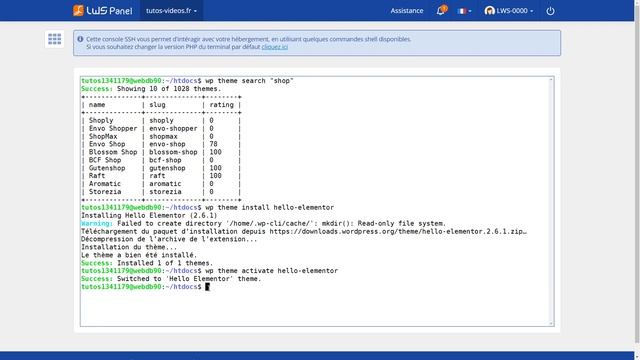
Task: Click the 'gutenshop' slug
Action: tap(167, 168)
